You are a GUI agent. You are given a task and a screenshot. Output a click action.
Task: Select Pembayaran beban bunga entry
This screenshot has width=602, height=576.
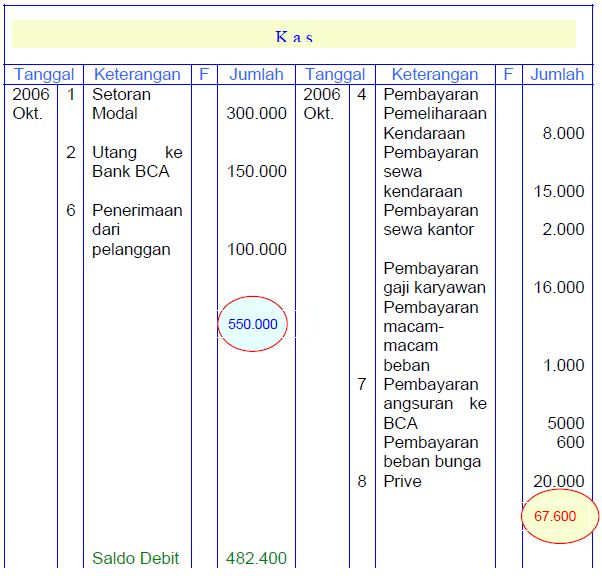tap(432, 452)
